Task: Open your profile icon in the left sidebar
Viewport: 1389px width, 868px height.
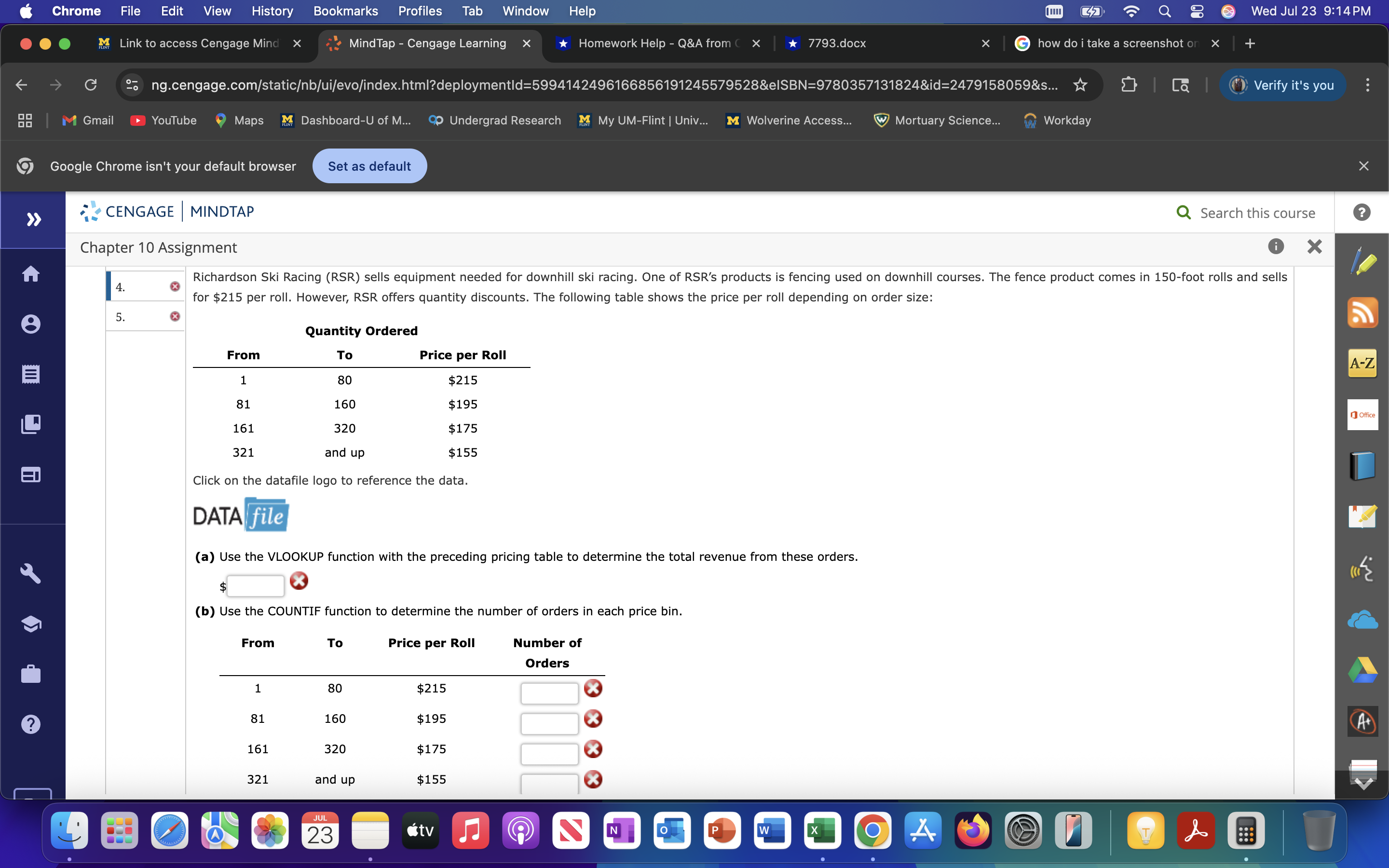Action: [x=31, y=323]
